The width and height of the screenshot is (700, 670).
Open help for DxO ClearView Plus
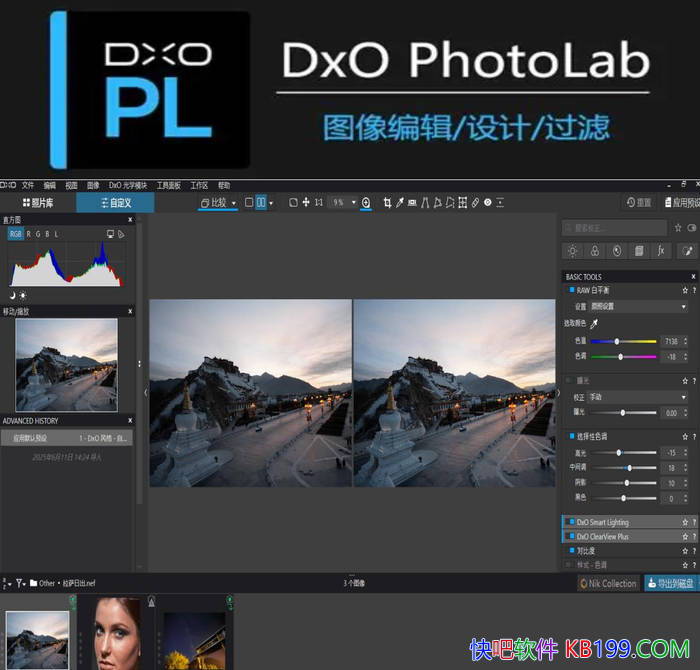[x=694, y=537]
